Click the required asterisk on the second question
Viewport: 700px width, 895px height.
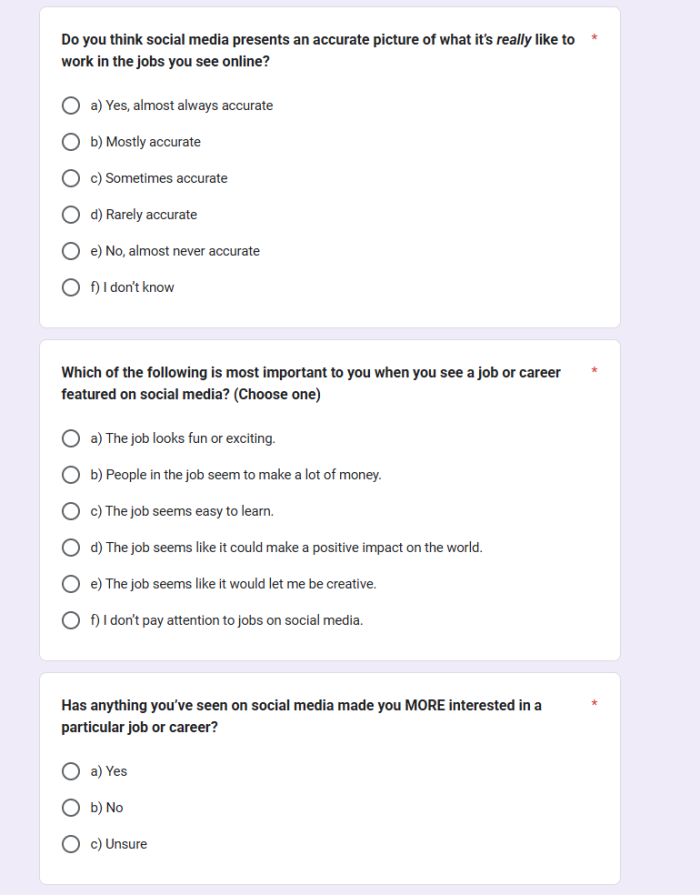click(594, 372)
